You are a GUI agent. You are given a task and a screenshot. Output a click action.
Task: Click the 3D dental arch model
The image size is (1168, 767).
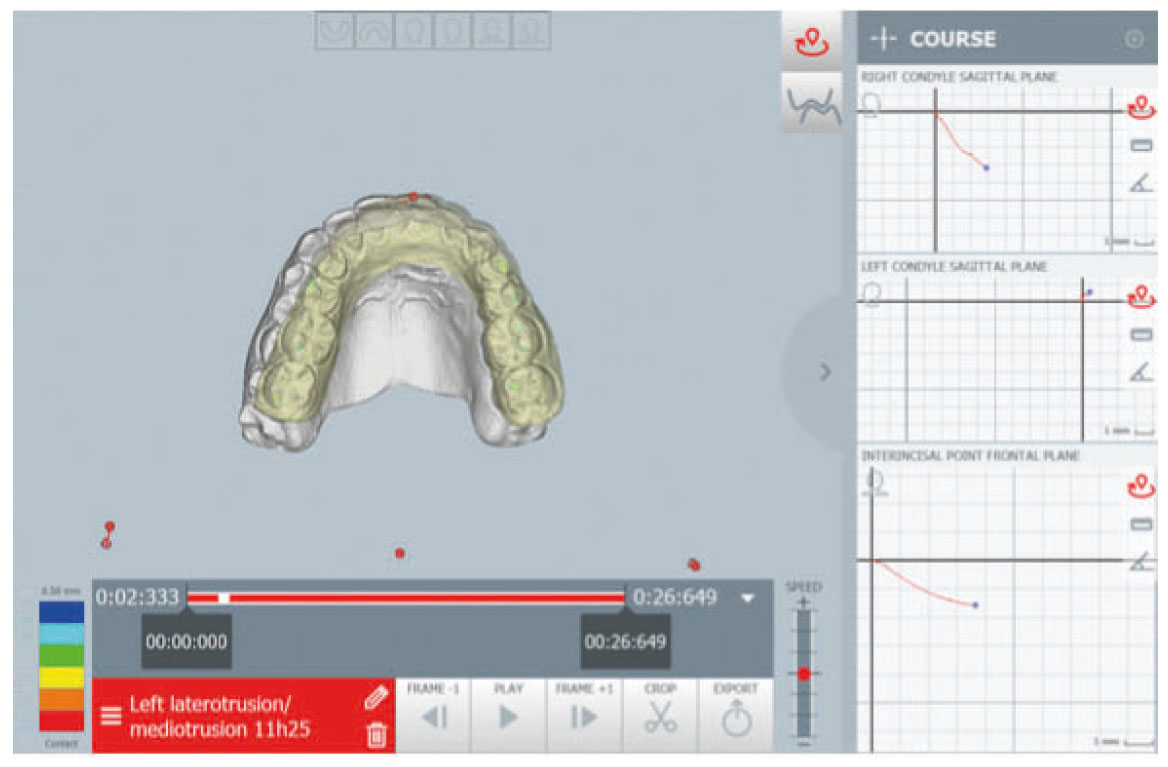pos(401,322)
